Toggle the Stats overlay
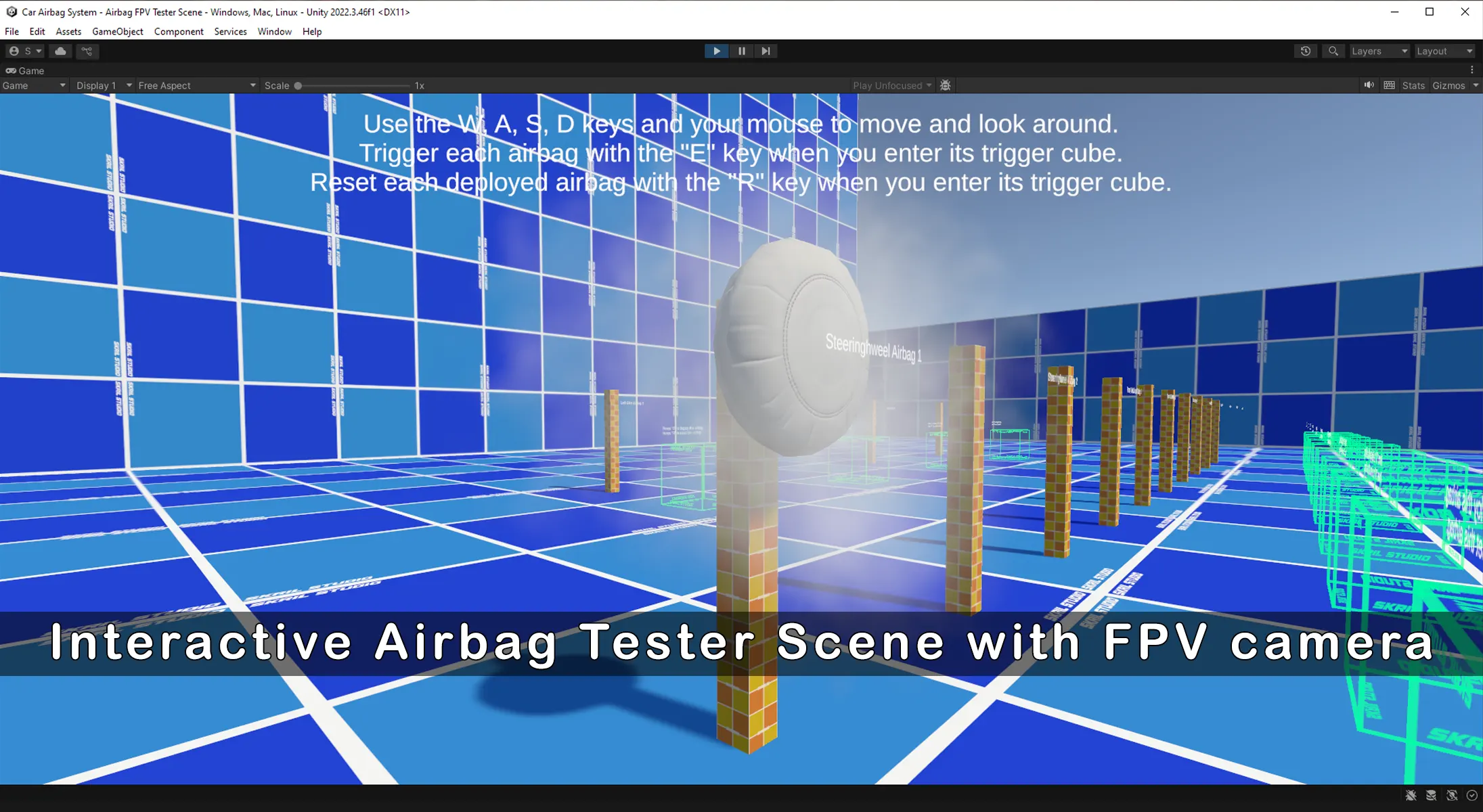Viewport: 1483px width, 812px height. 1413,85
